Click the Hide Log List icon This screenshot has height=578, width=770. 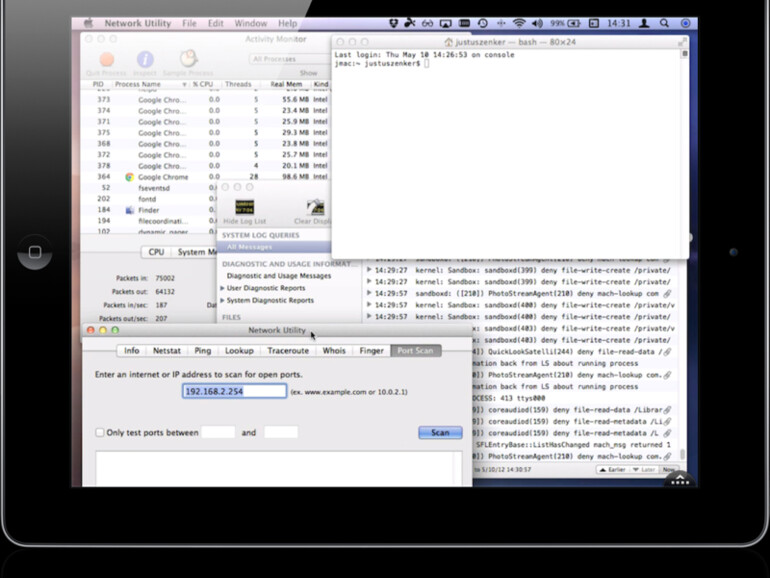[x=244, y=208]
